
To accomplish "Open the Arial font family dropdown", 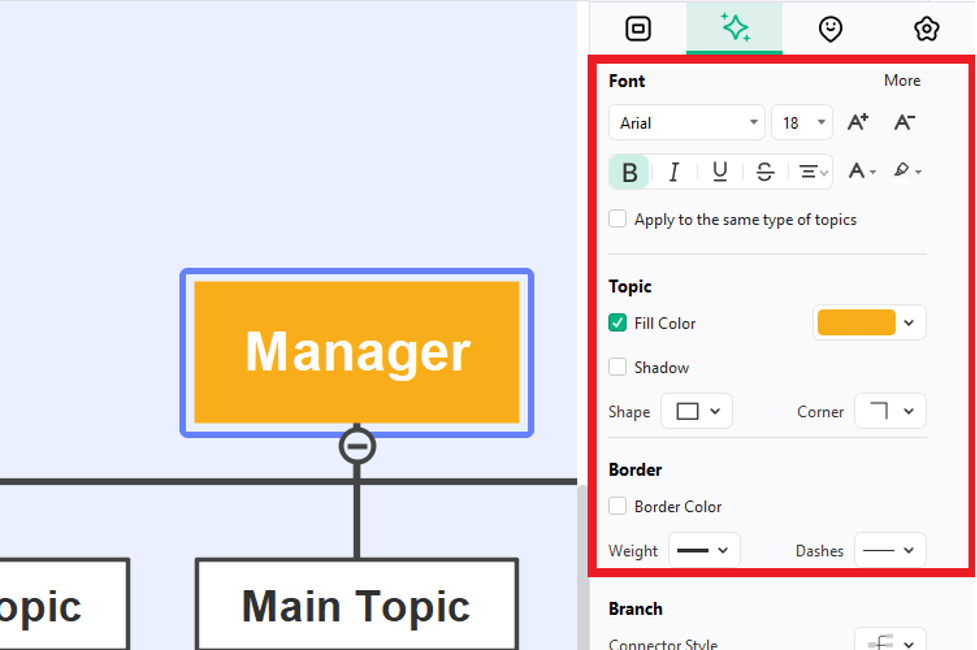I will (687, 123).
